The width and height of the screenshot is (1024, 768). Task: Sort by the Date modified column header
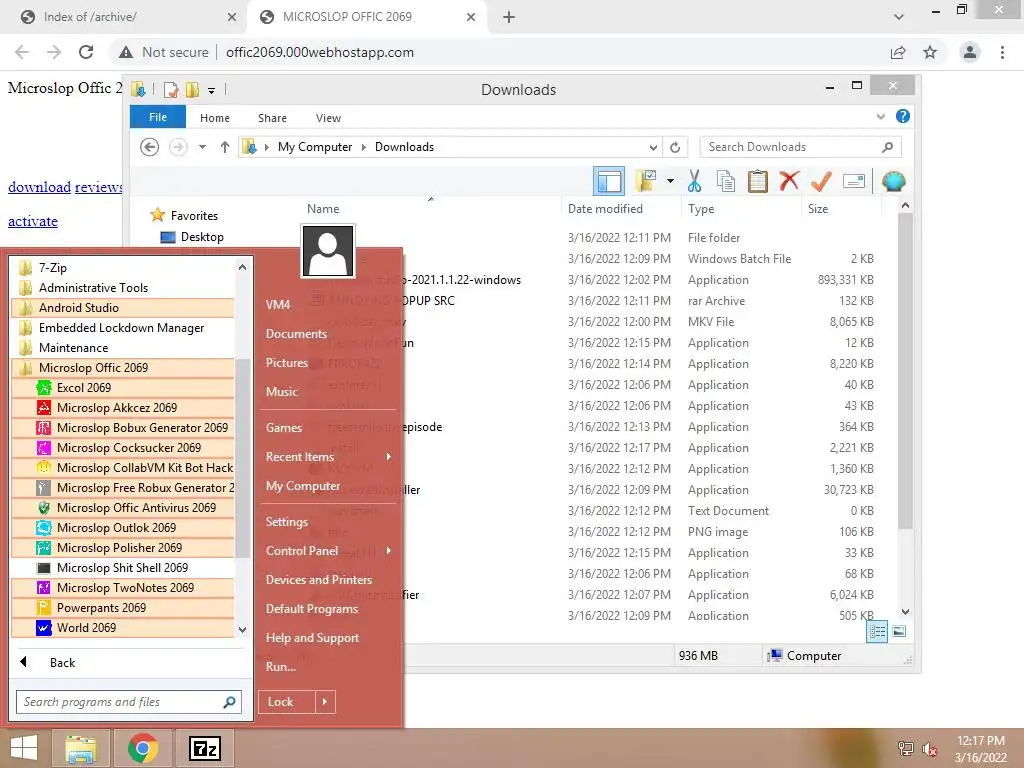pyautogui.click(x=605, y=209)
